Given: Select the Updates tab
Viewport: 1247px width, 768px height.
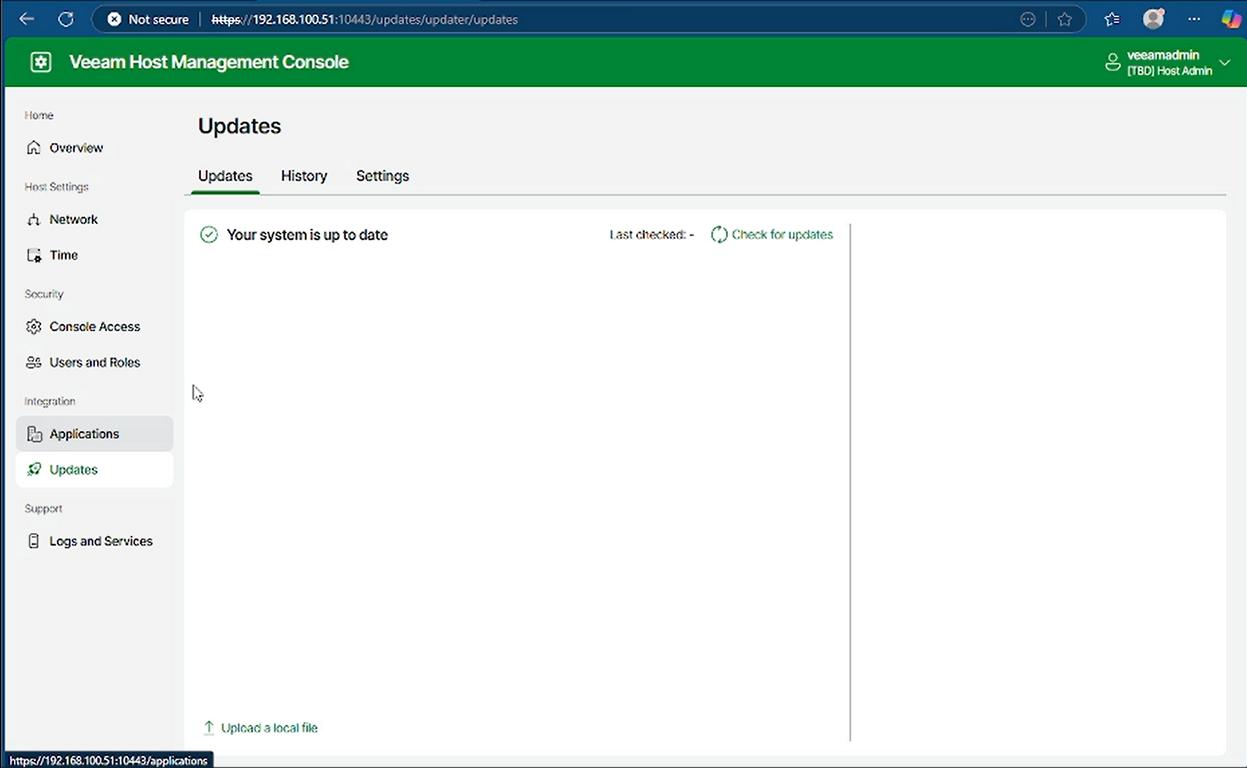Looking at the screenshot, I should pyautogui.click(x=225, y=176).
